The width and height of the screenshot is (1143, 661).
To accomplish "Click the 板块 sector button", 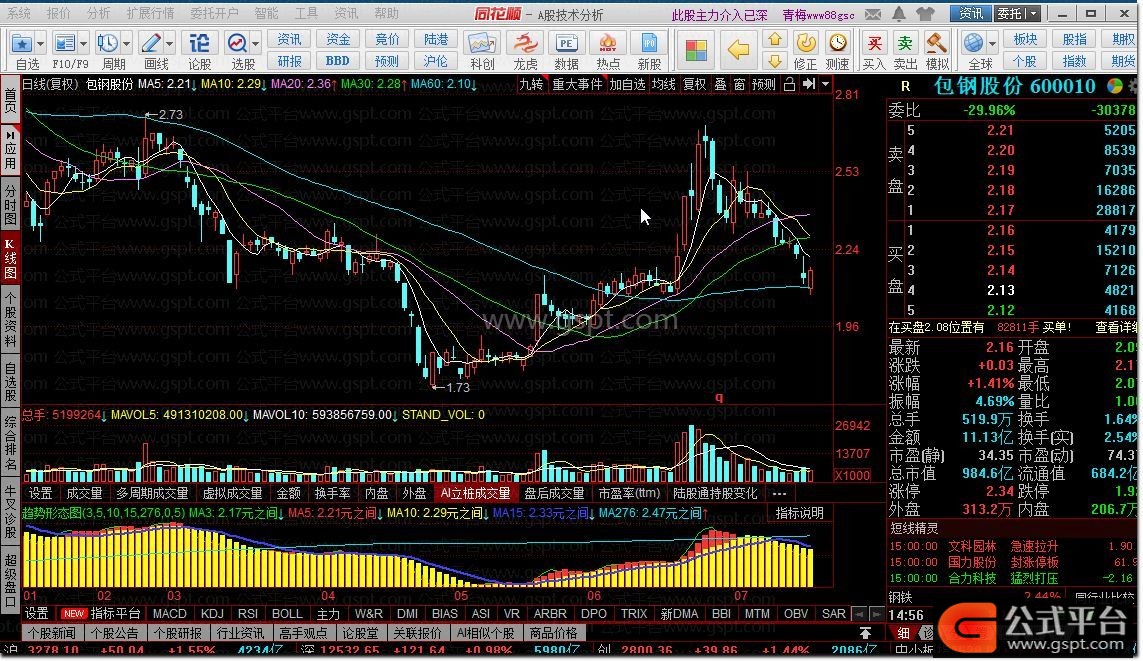I will [x=1025, y=39].
